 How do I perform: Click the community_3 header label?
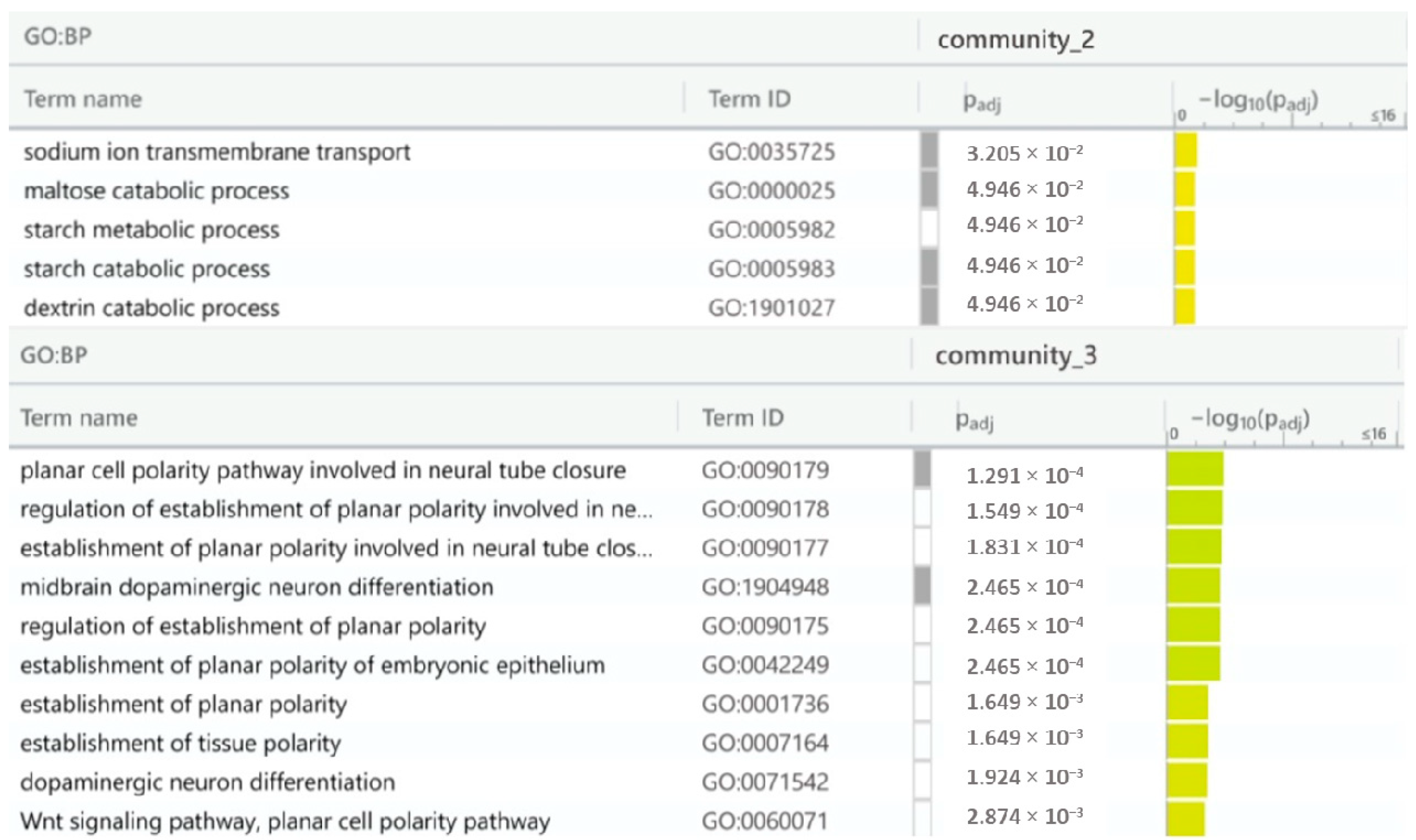coord(1016,356)
